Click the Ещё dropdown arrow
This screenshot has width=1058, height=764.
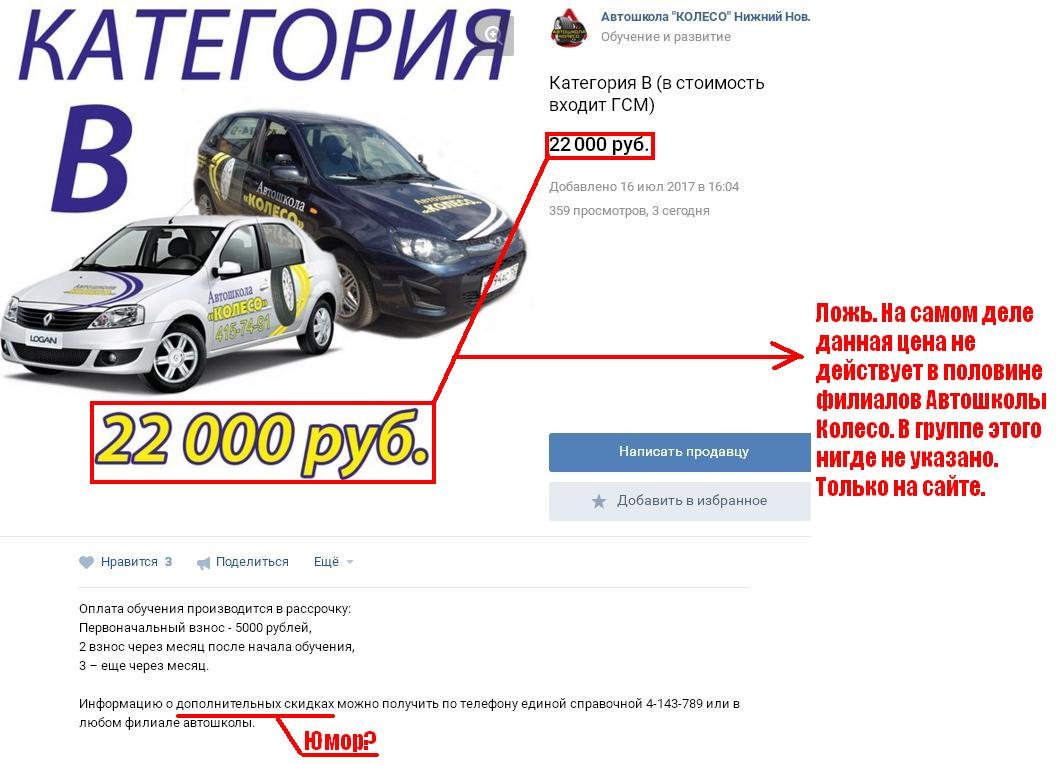pos(350,562)
